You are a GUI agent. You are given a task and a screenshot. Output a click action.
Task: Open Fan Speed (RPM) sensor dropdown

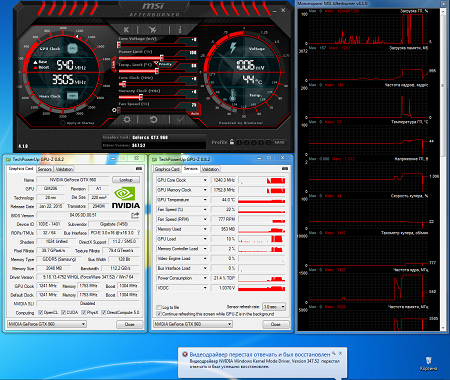(x=205, y=219)
